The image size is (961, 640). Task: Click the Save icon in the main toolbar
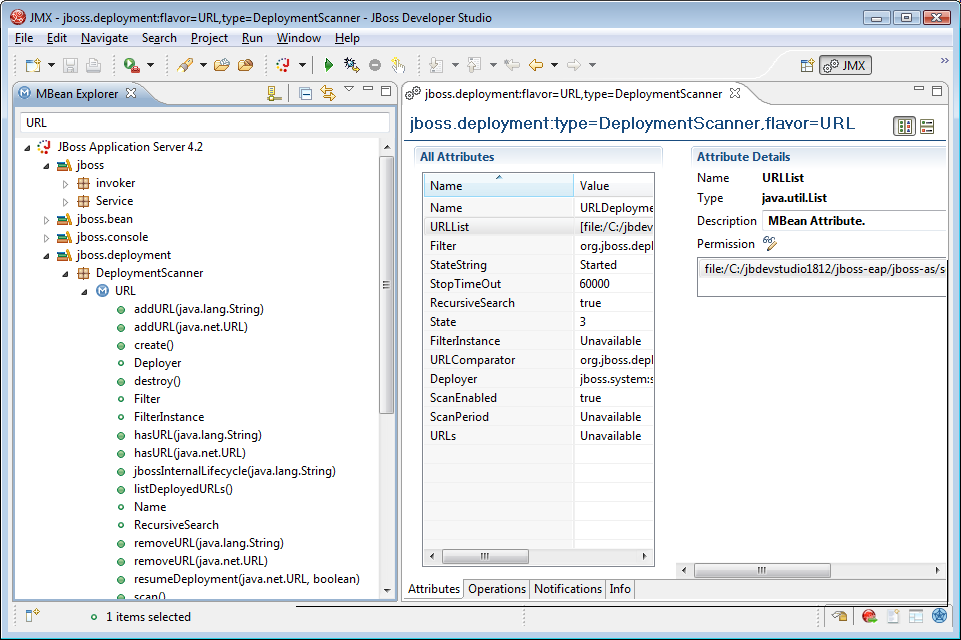point(70,65)
